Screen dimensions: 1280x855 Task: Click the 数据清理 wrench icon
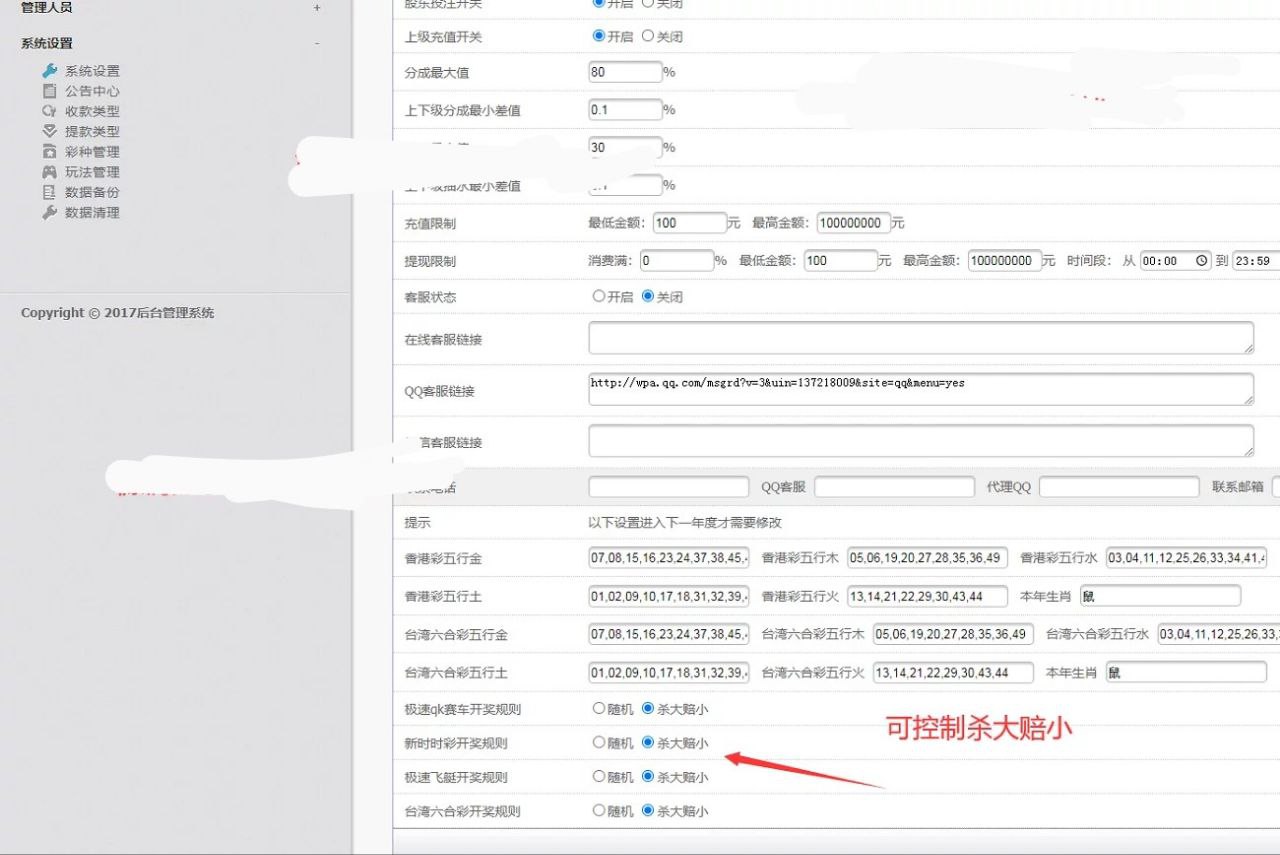coord(49,212)
